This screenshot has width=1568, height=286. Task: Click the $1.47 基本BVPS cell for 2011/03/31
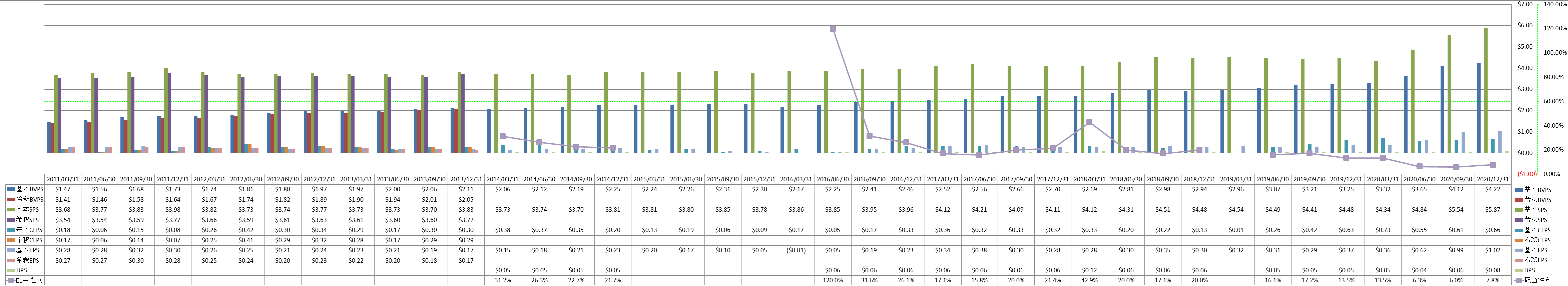(x=63, y=190)
